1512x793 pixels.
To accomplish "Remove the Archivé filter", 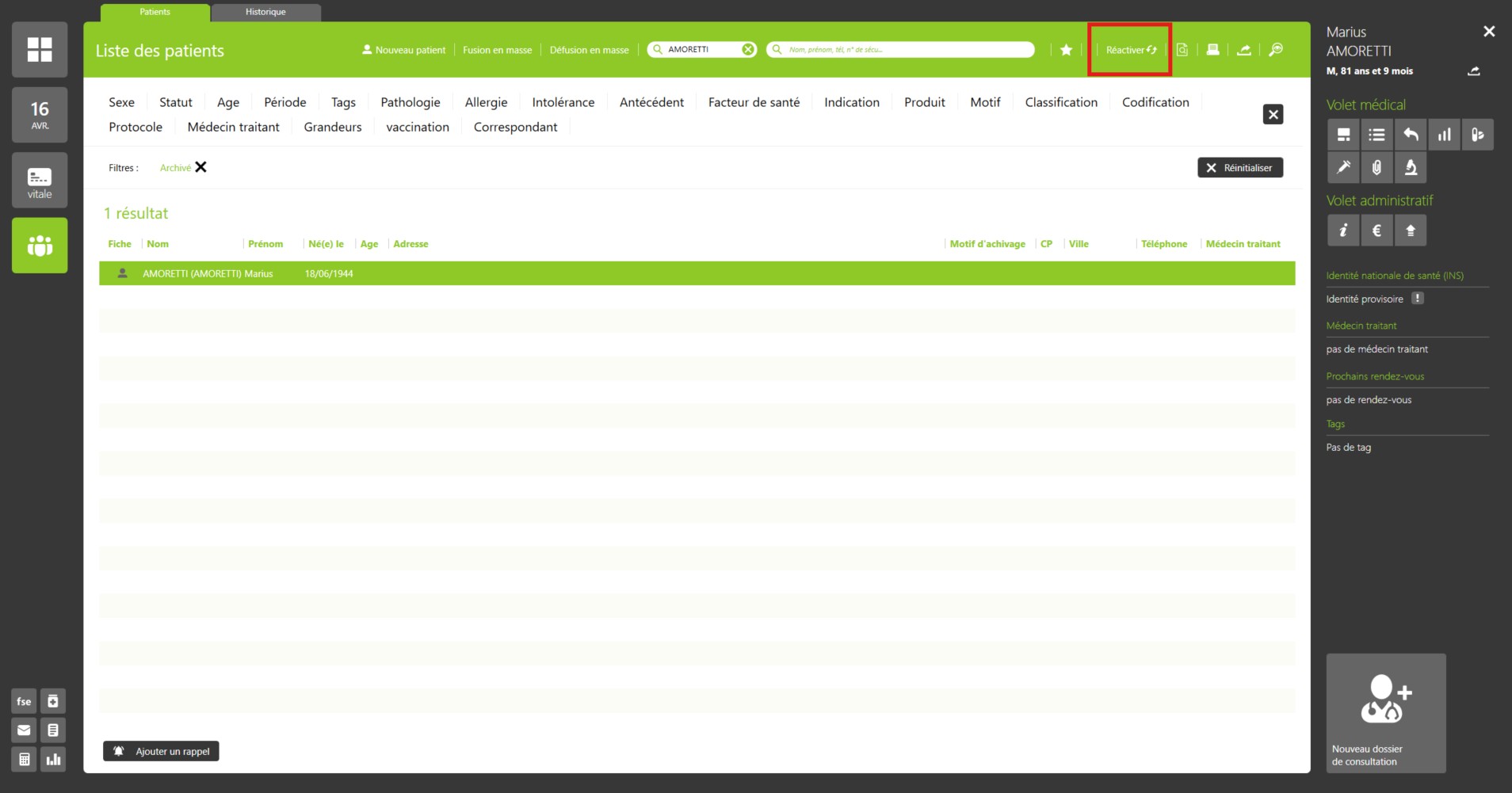I will (x=201, y=167).
